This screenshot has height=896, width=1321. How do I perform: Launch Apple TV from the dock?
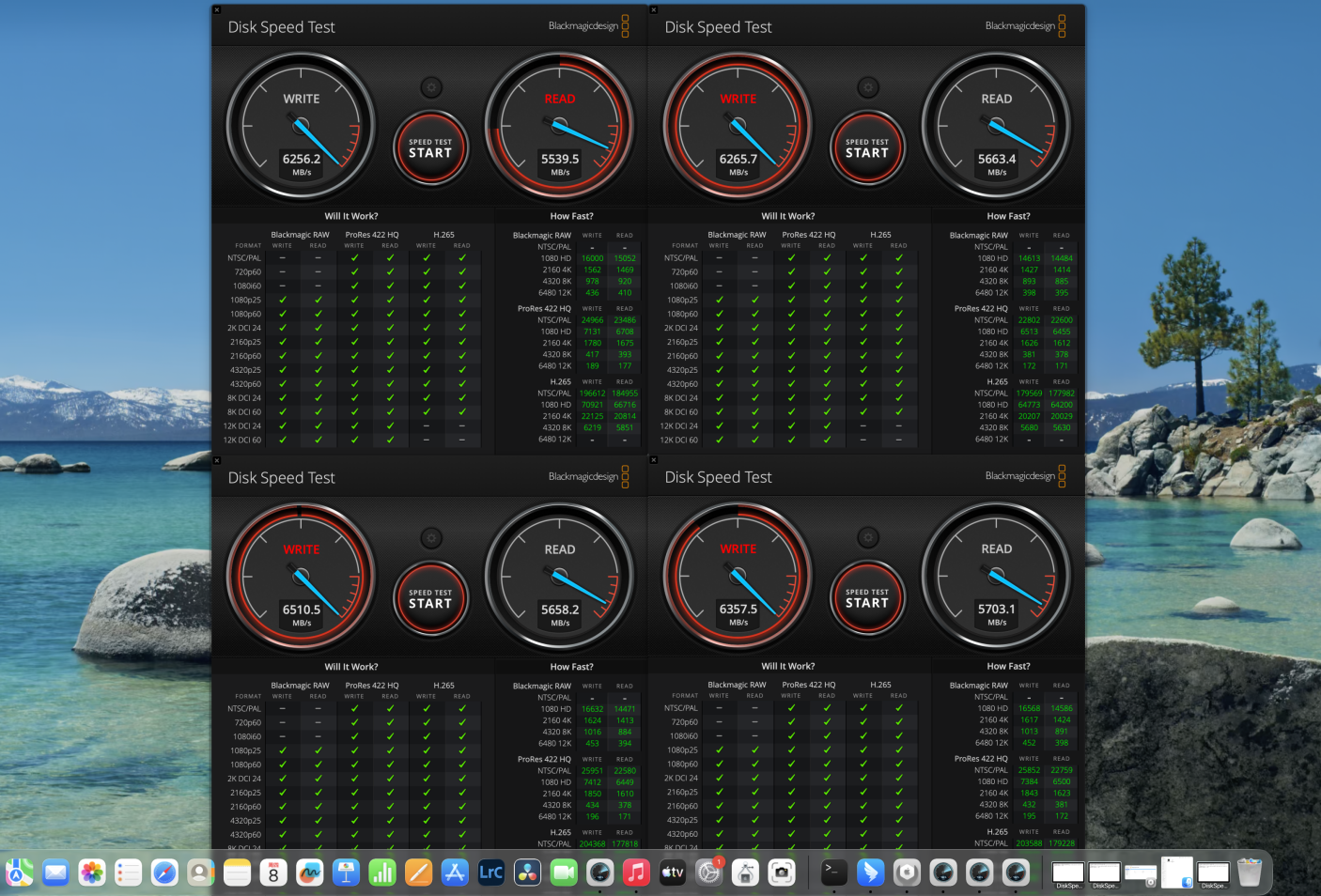[673, 873]
